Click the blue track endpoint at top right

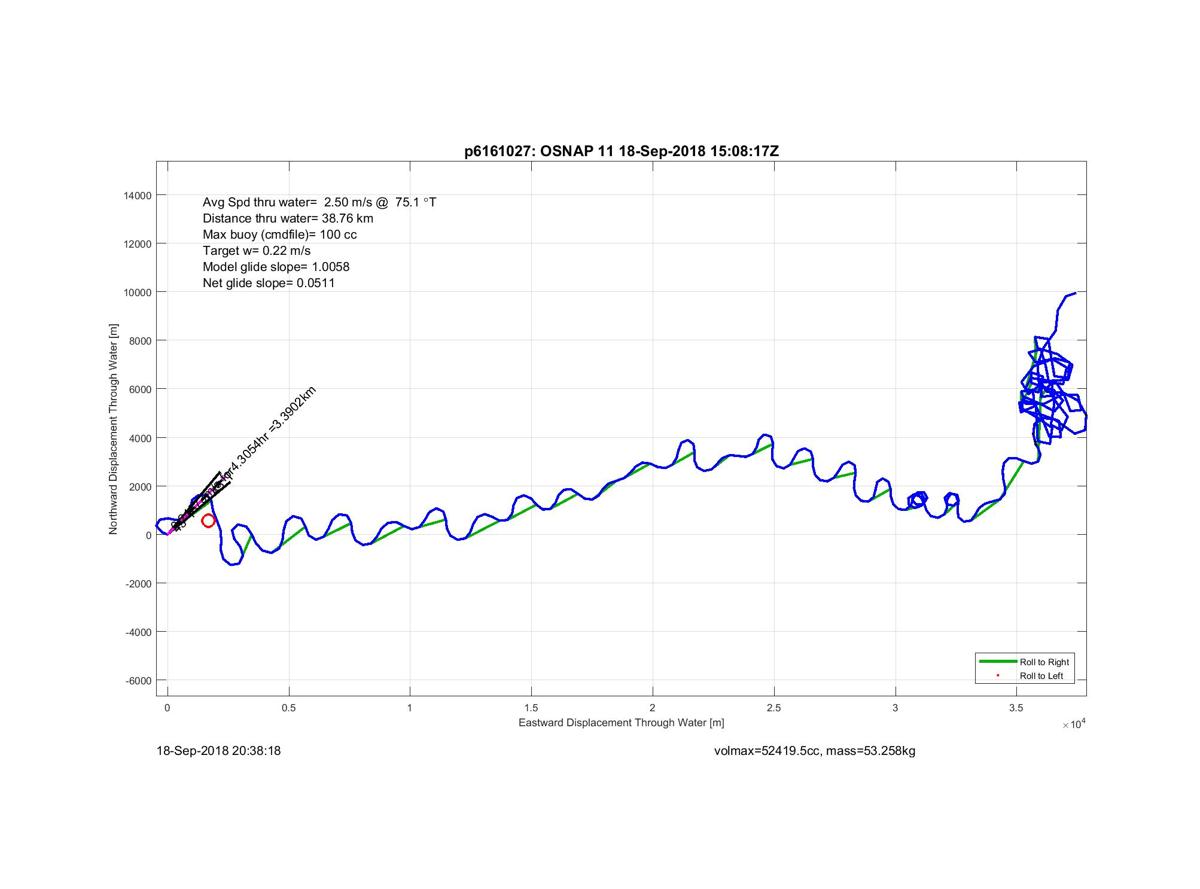(x=1075, y=293)
